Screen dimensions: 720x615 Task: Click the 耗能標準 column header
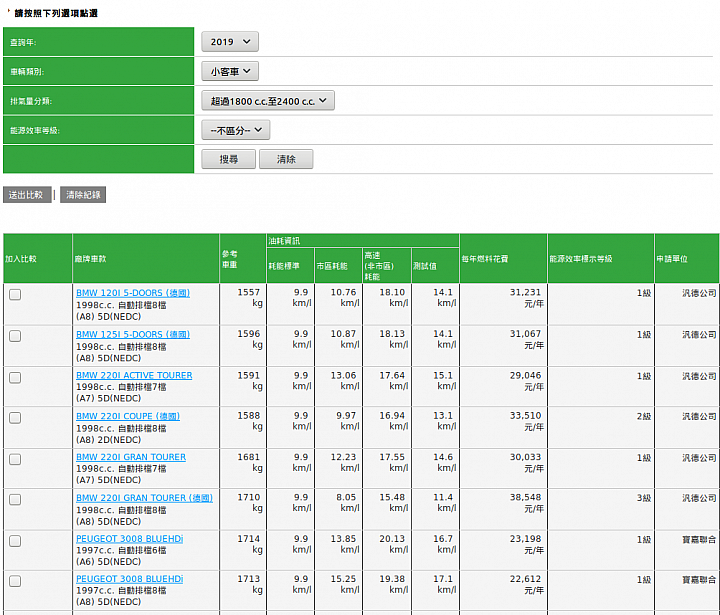[291, 265]
